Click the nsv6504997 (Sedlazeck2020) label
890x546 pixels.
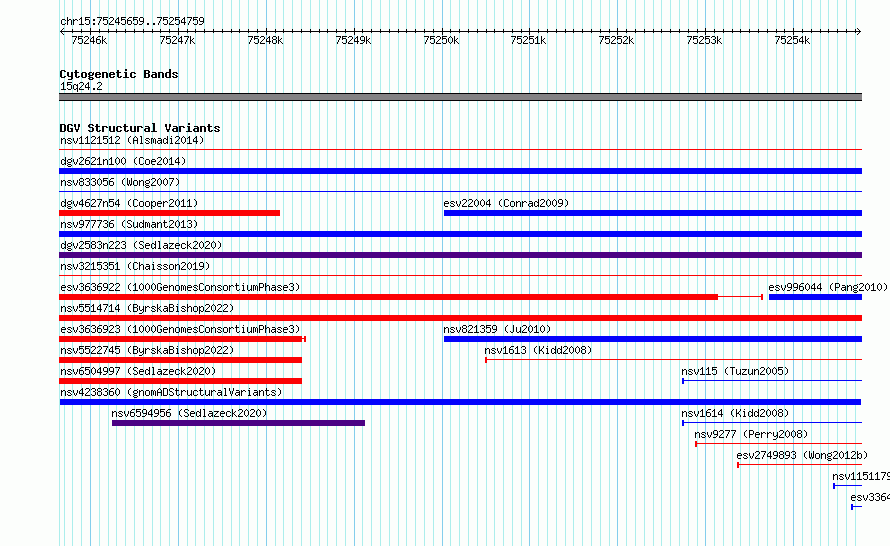138,371
